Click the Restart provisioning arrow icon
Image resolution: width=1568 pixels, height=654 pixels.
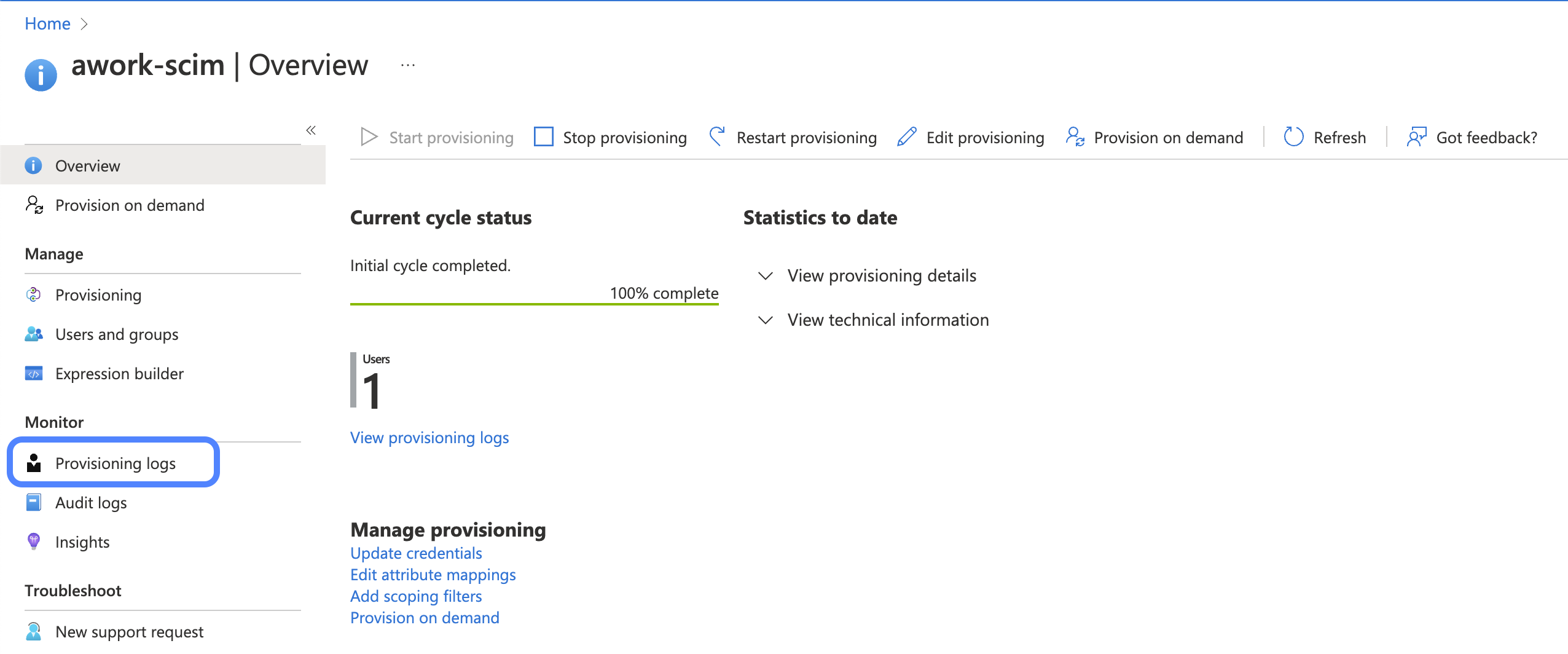click(717, 136)
